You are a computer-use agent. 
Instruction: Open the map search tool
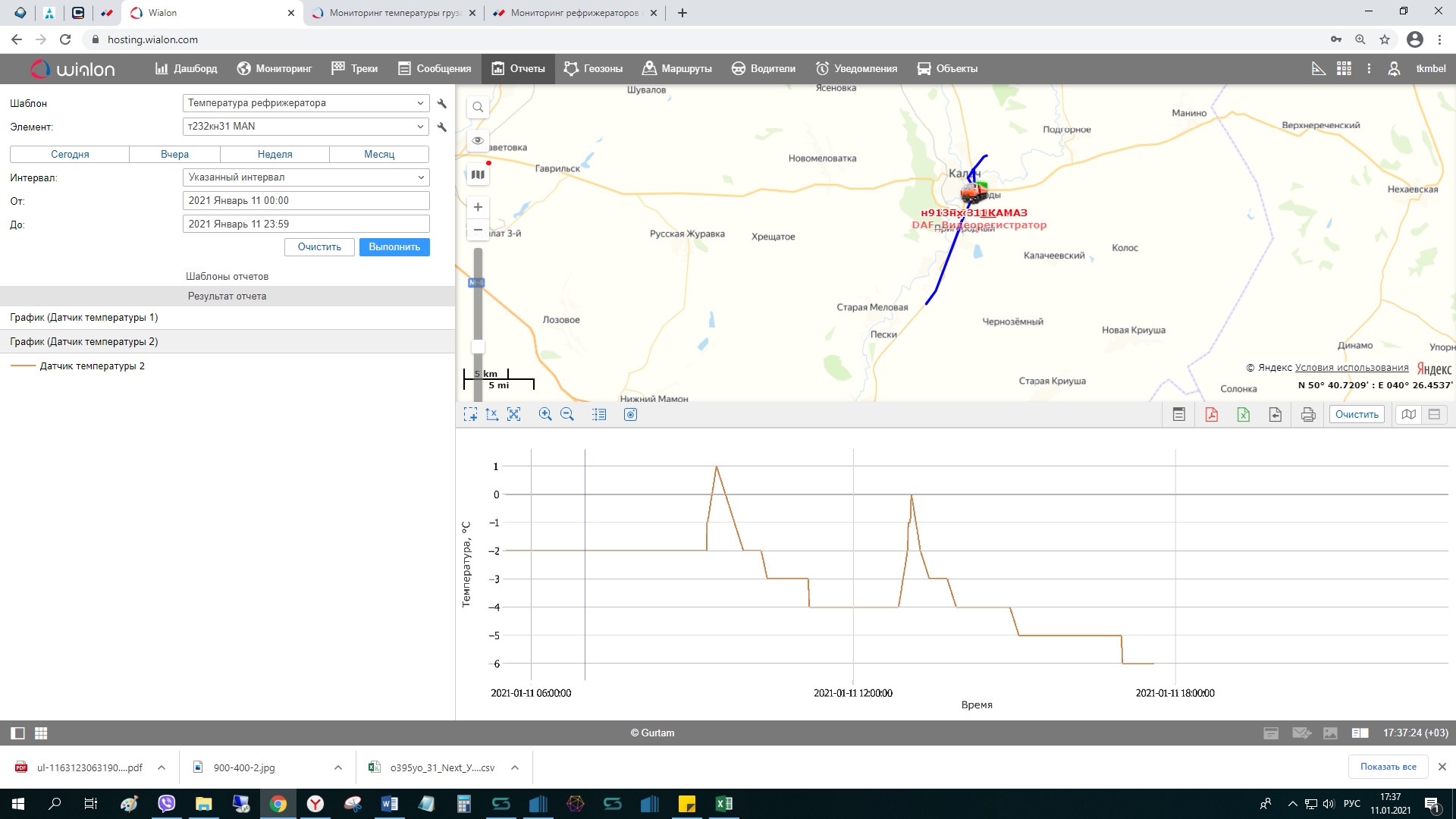coord(478,107)
